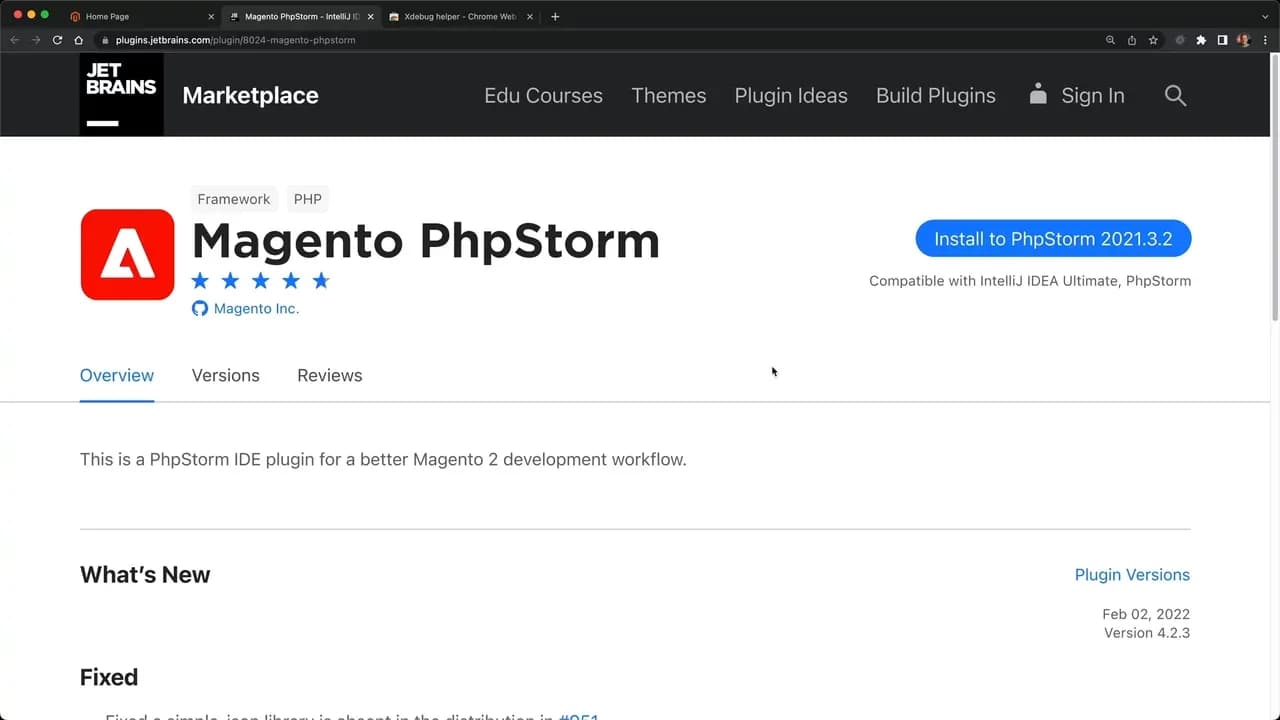Go to the browser home page icon
1280x720 pixels.
79,40
